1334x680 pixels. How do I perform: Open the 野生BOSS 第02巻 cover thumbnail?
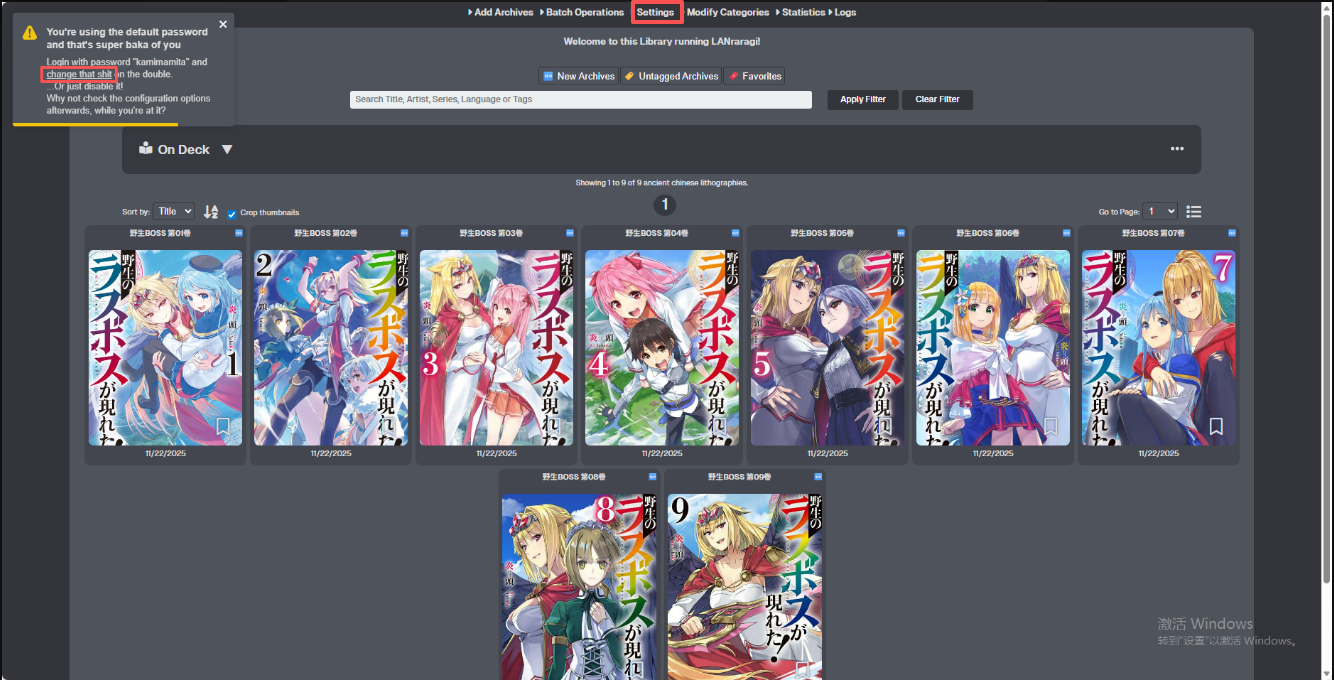click(x=331, y=348)
